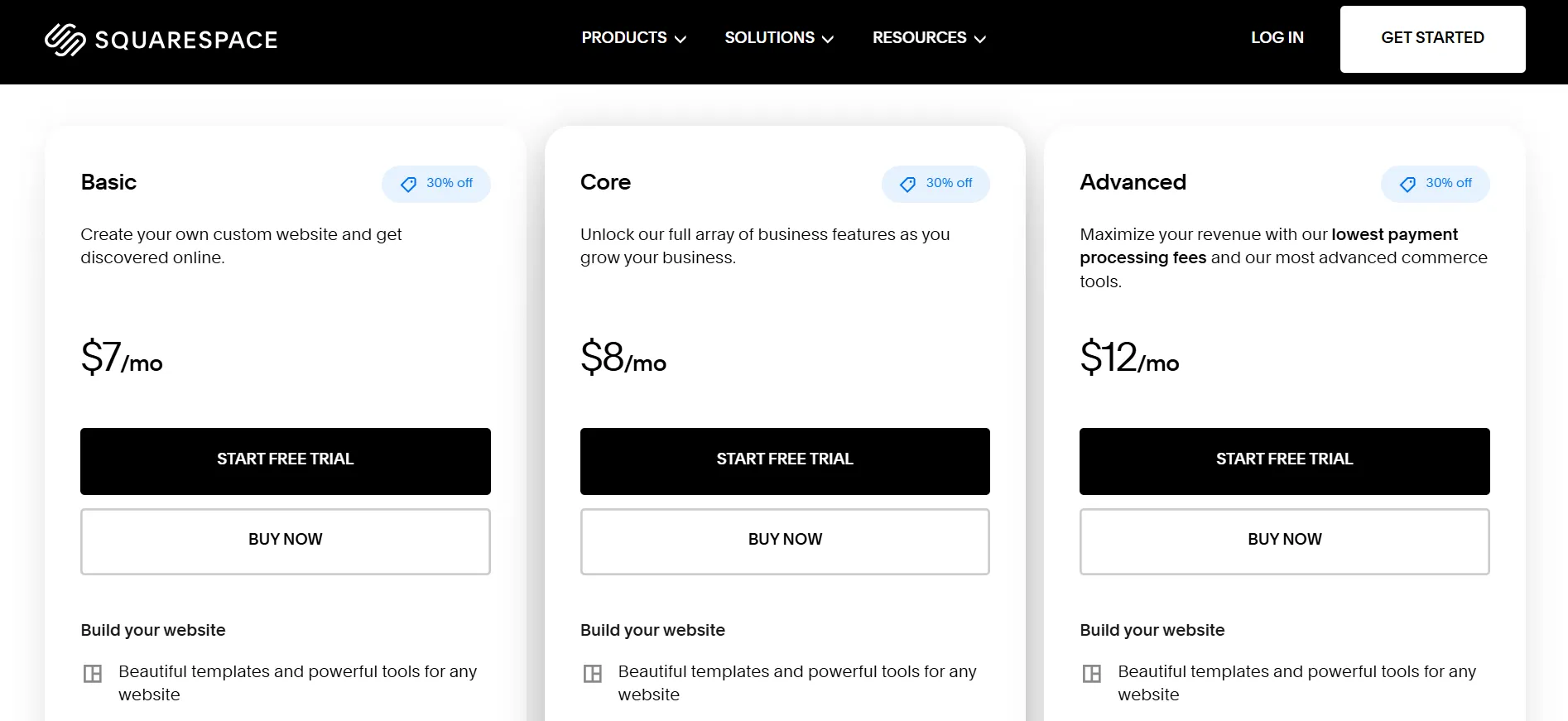
Task: Click the $12/mo price
Action: pyautogui.click(x=1129, y=358)
